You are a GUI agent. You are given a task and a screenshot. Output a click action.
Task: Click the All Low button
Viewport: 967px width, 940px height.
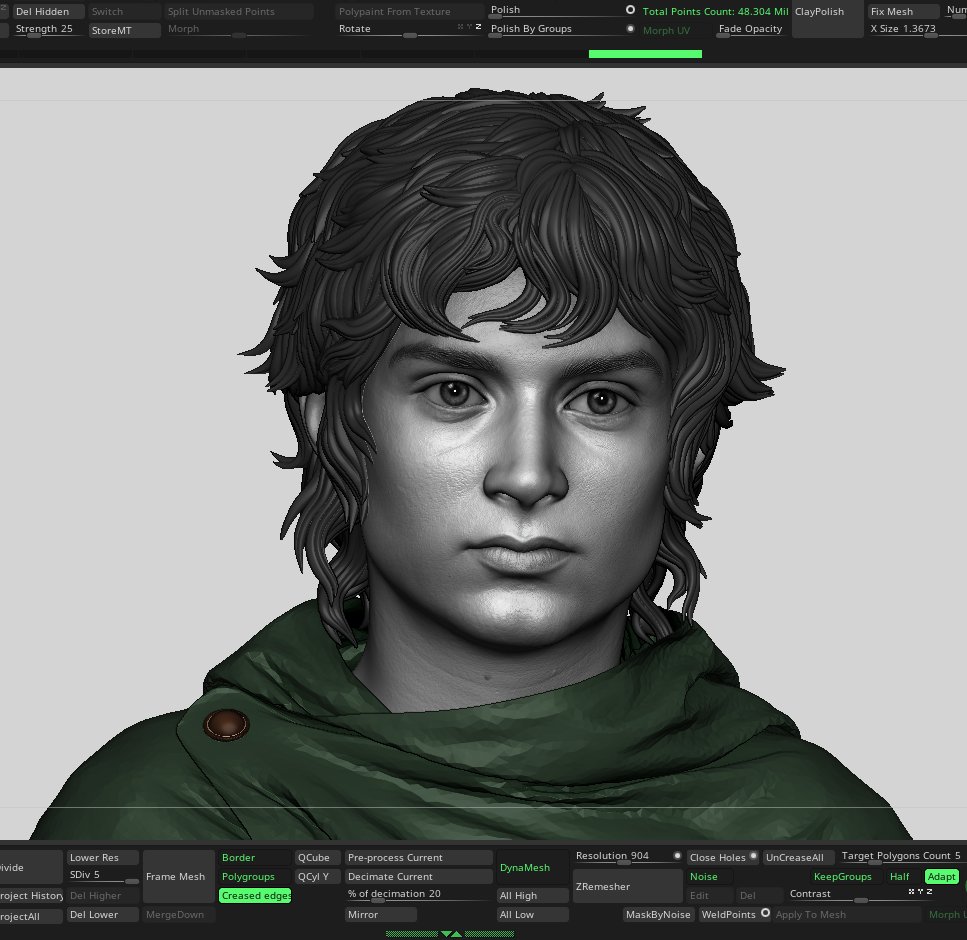click(x=532, y=915)
